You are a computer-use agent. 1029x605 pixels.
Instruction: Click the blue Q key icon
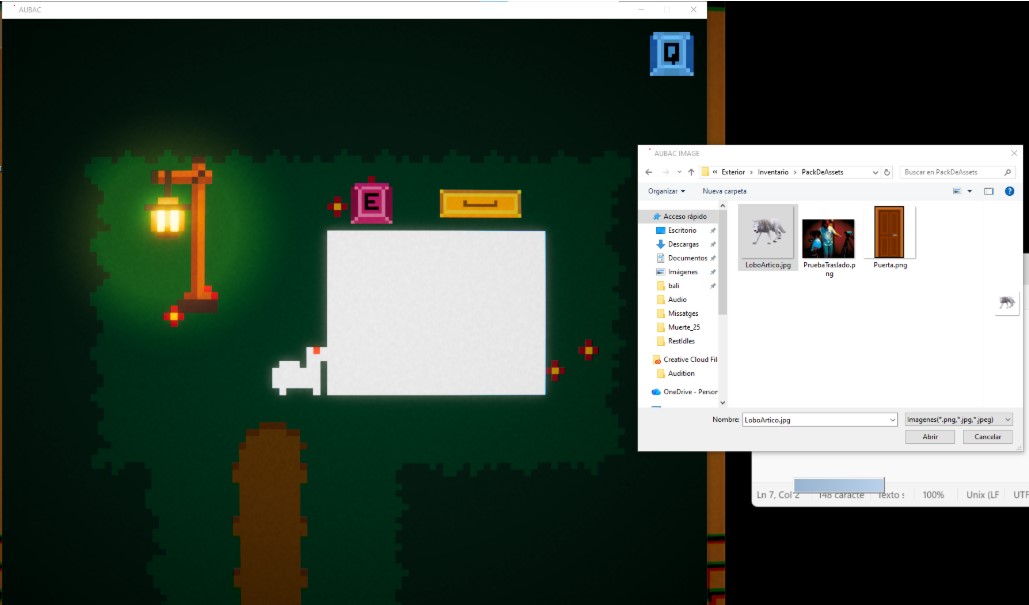coord(671,54)
